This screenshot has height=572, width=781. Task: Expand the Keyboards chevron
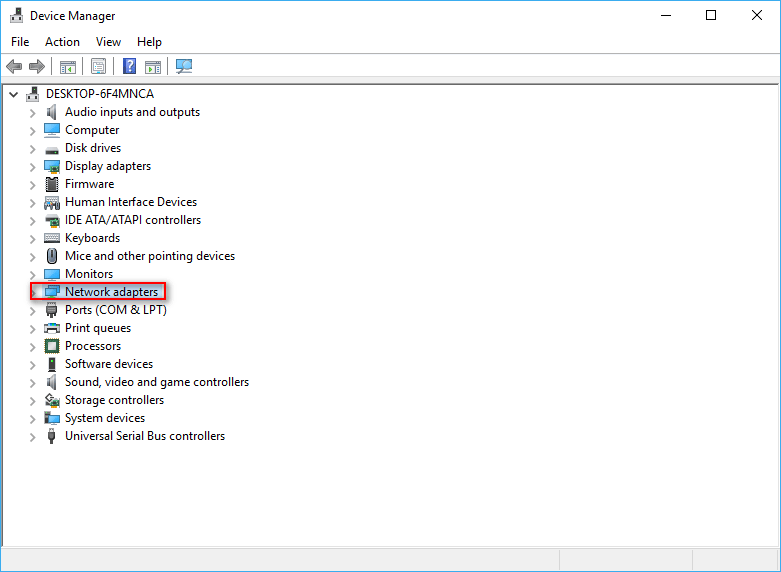[x=33, y=239]
